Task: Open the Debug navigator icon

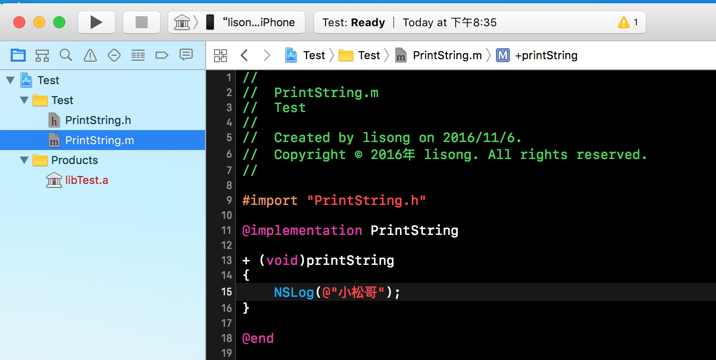Action: pos(138,56)
